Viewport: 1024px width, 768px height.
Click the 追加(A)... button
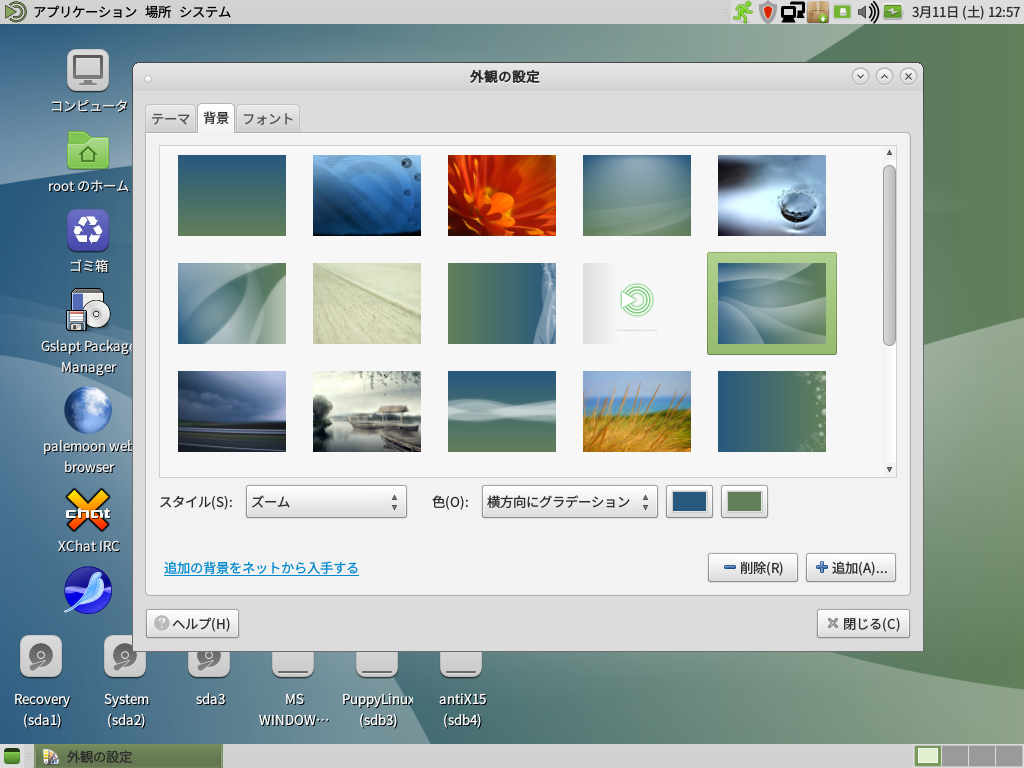[x=850, y=568]
